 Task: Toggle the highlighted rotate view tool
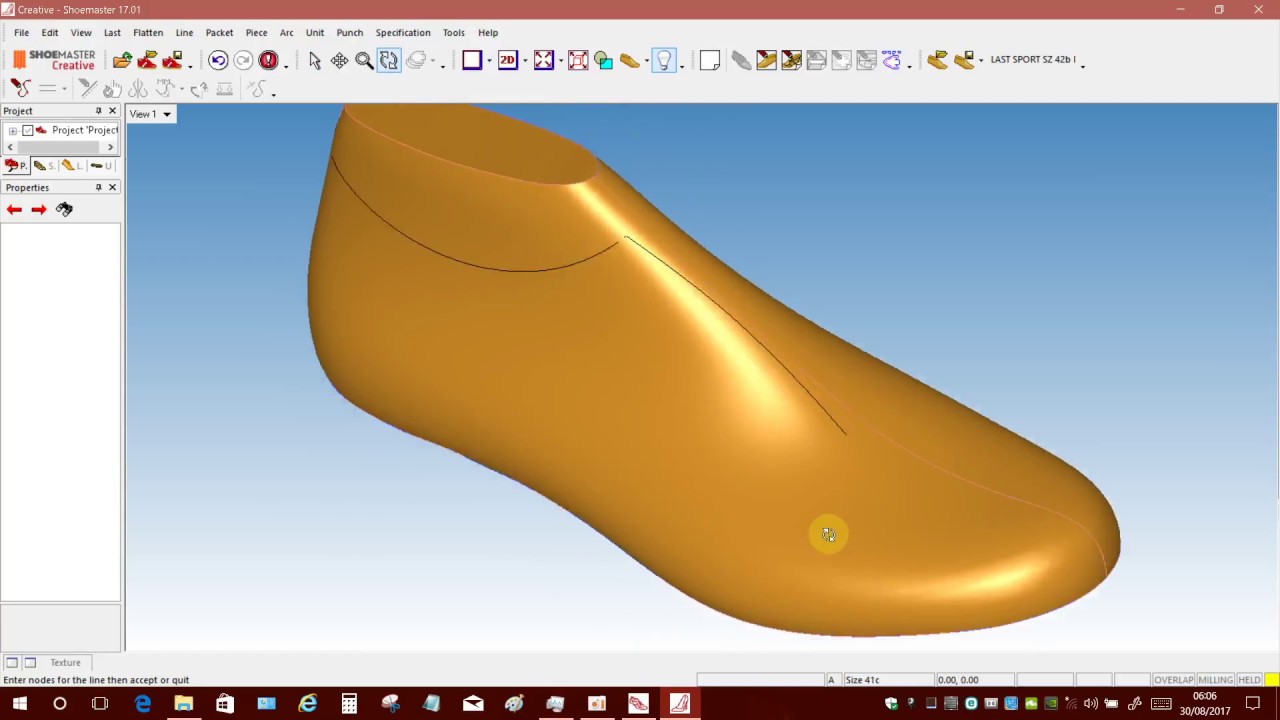[389, 60]
